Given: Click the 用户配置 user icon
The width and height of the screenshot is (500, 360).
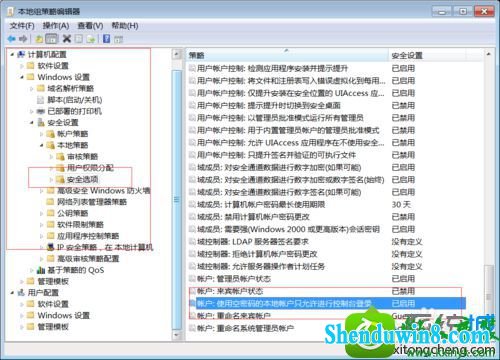Looking at the screenshot, I should (x=21, y=292).
